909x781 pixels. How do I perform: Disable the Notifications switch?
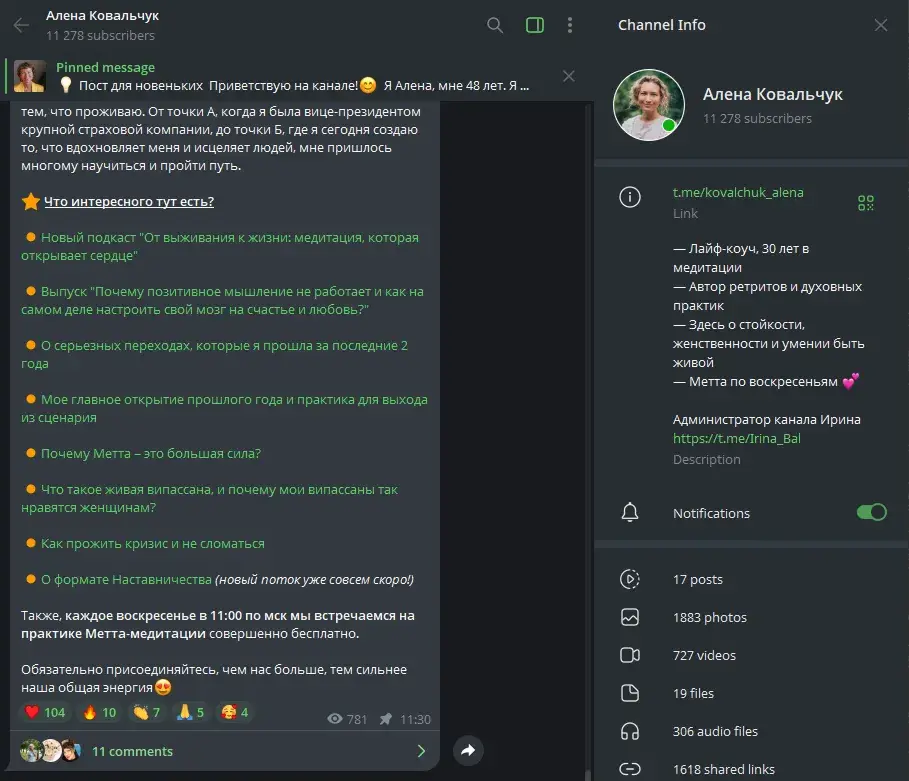coord(871,513)
